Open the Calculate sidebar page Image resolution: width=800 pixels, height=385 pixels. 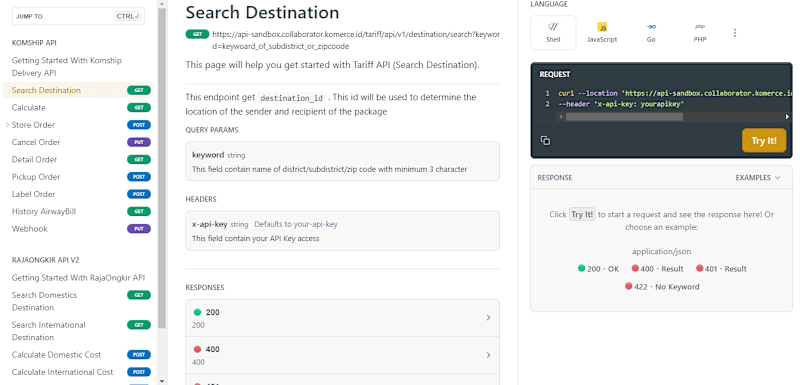(x=78, y=108)
